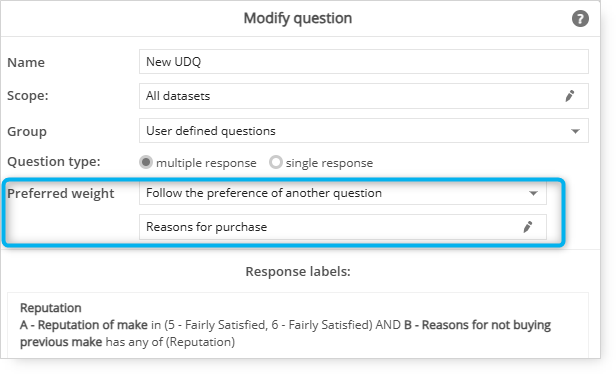Screen dimensions: 616x374
Task: Click the Name field containing New UDQ
Action: pyautogui.click(x=364, y=62)
